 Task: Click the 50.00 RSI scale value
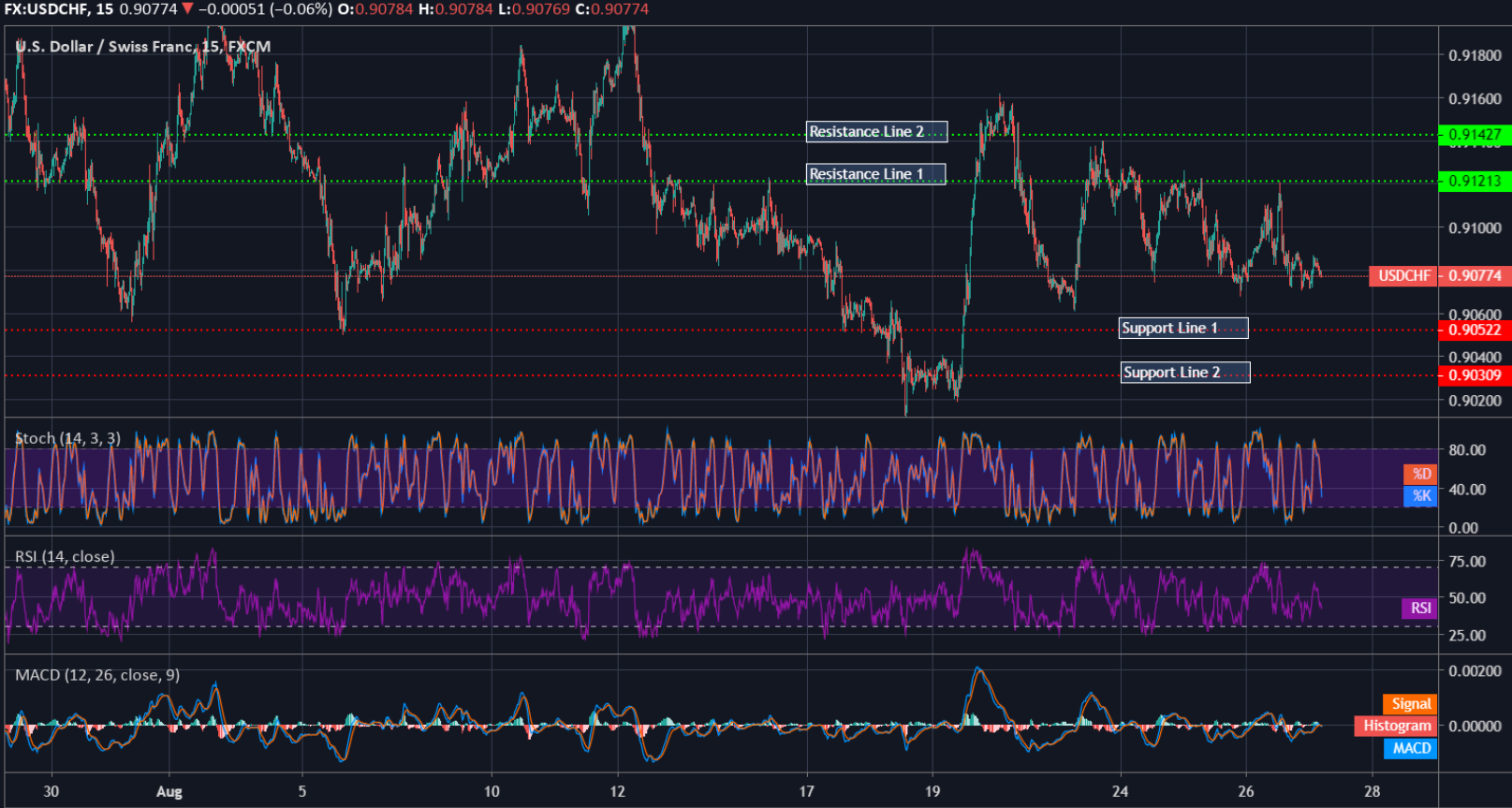[1467, 598]
